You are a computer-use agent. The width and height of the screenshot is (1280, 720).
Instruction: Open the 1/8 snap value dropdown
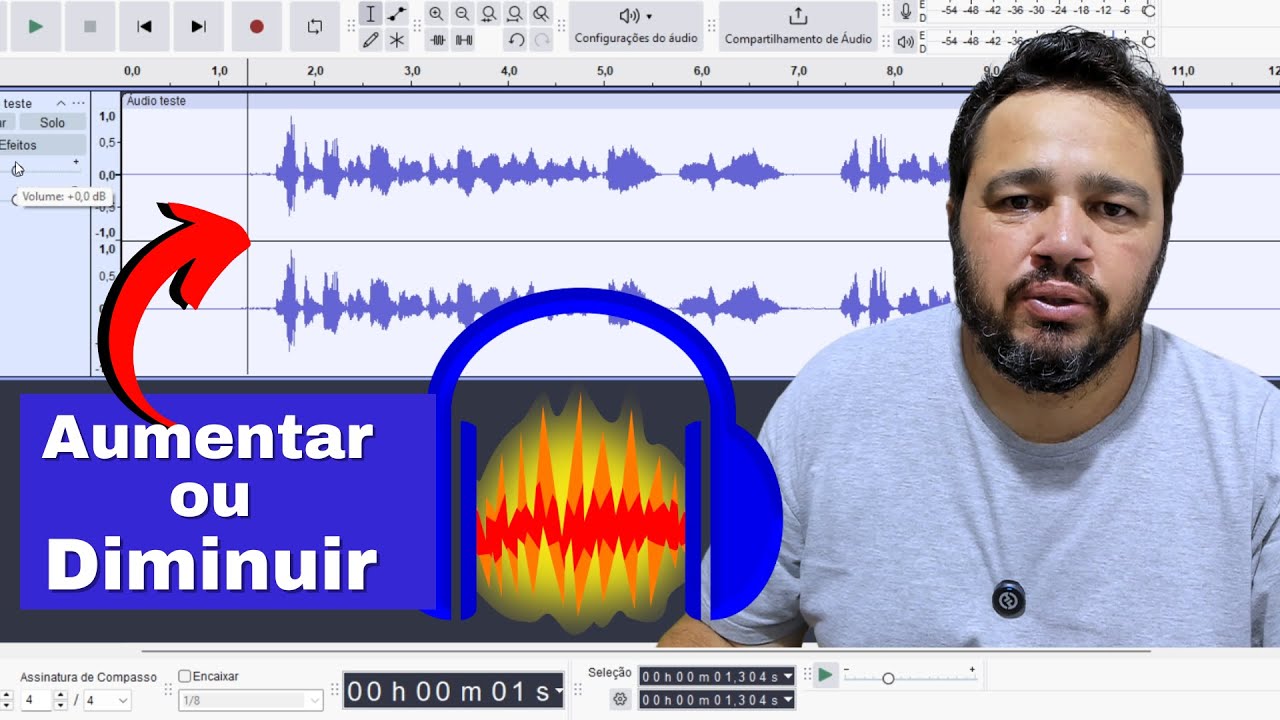click(250, 700)
